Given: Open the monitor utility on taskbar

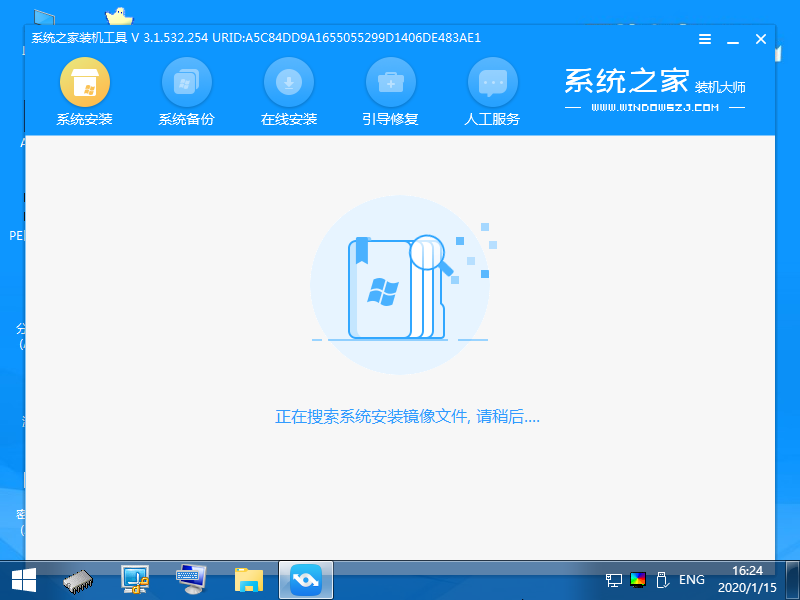Looking at the screenshot, I should tap(132, 579).
